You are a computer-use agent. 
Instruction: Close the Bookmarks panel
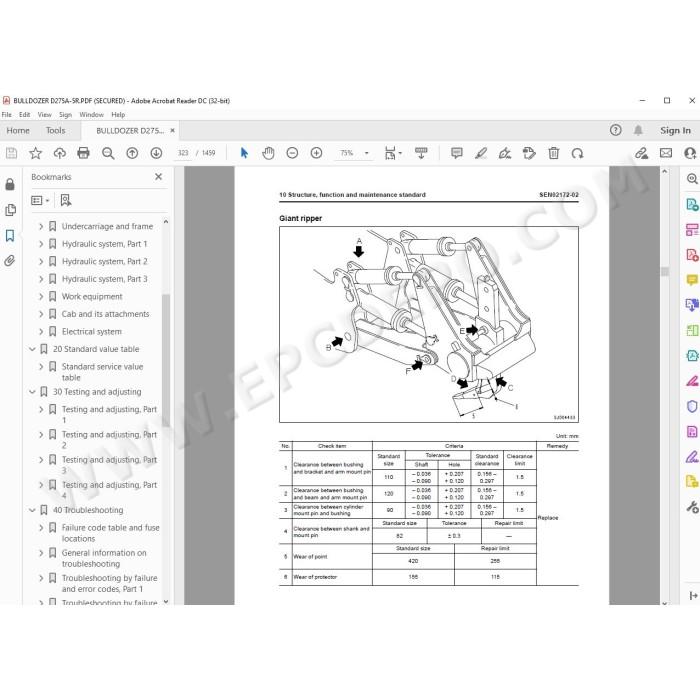click(x=158, y=177)
